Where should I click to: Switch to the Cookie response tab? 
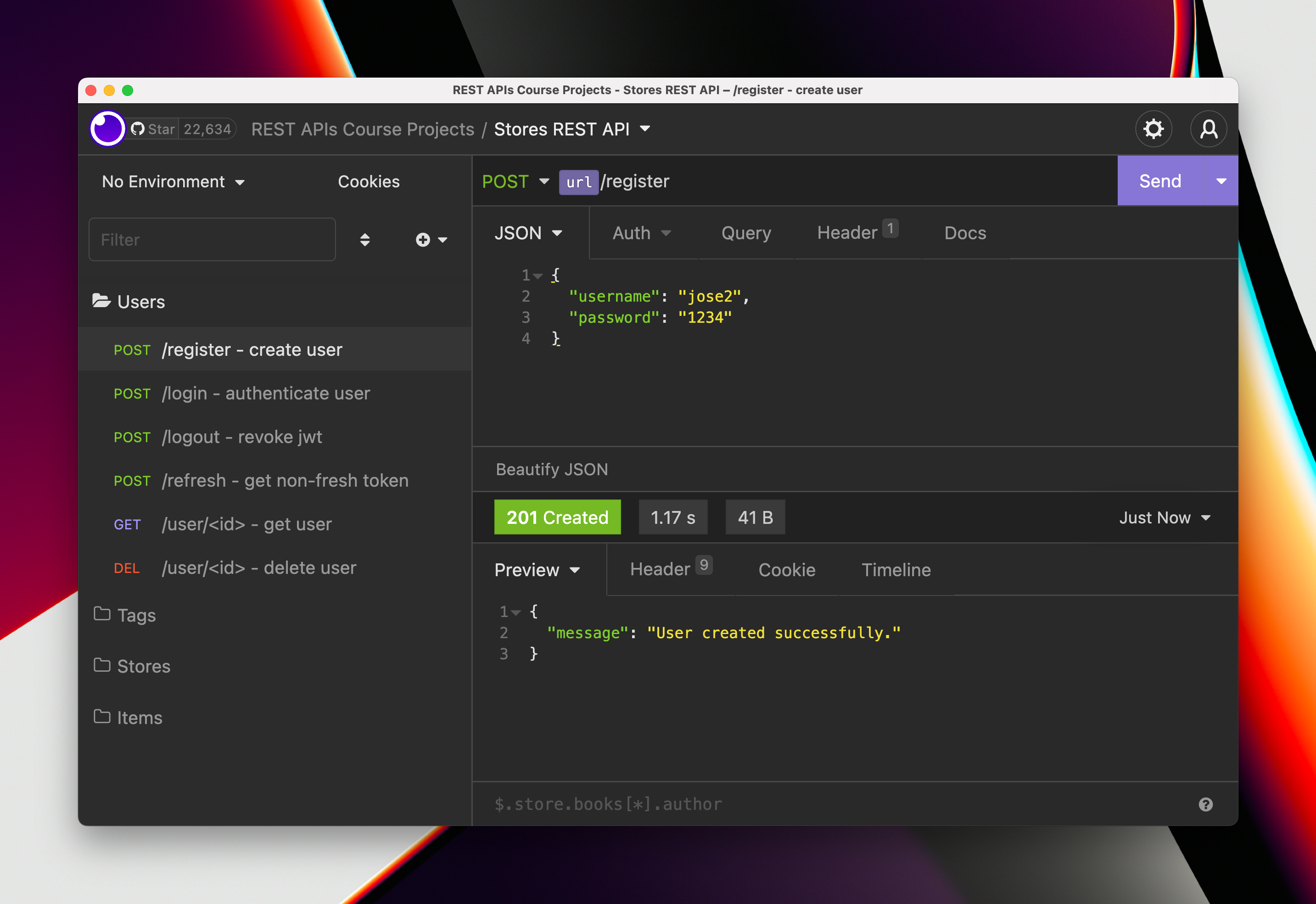click(x=787, y=570)
